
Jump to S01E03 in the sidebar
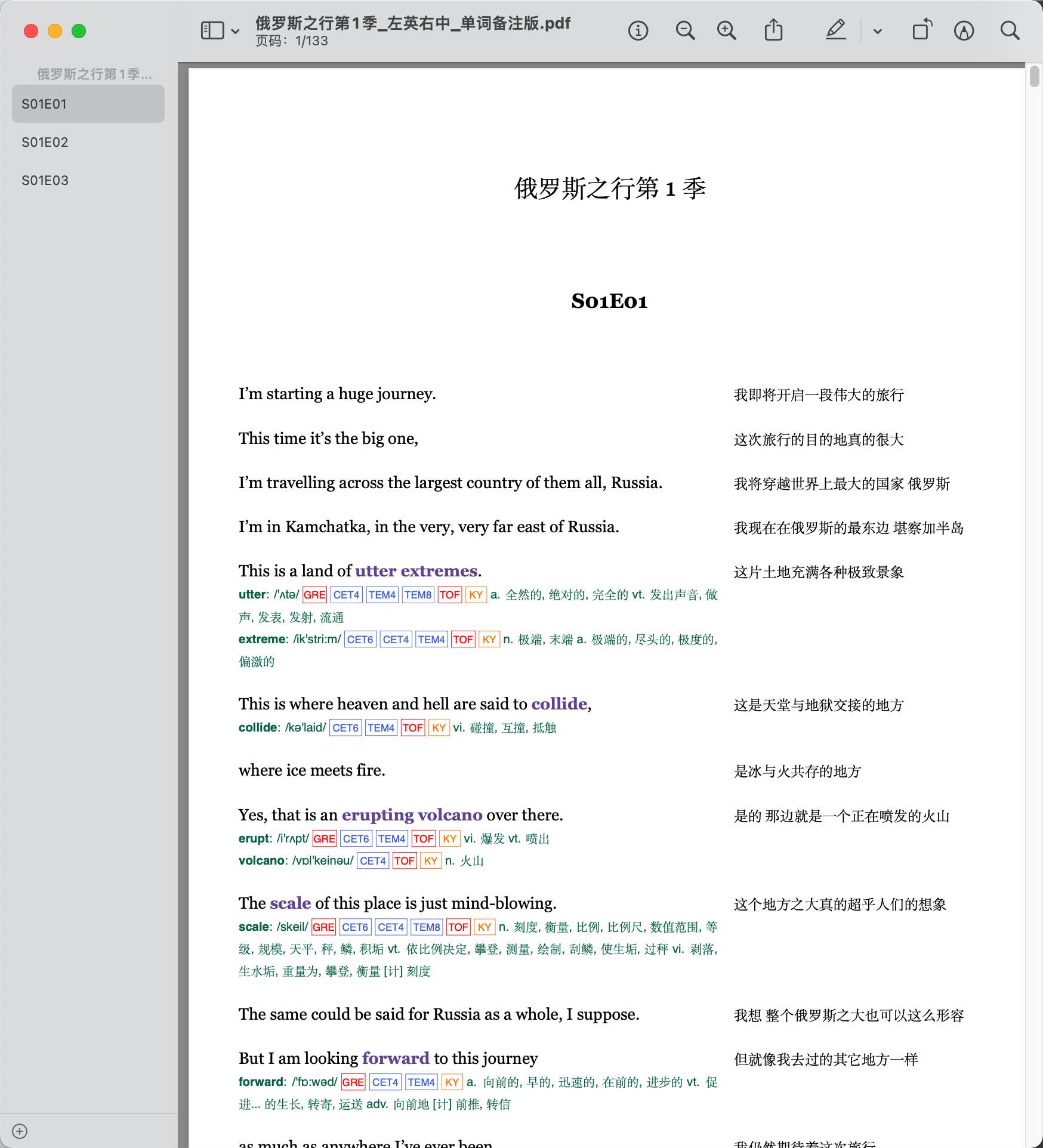pyautogui.click(x=88, y=180)
